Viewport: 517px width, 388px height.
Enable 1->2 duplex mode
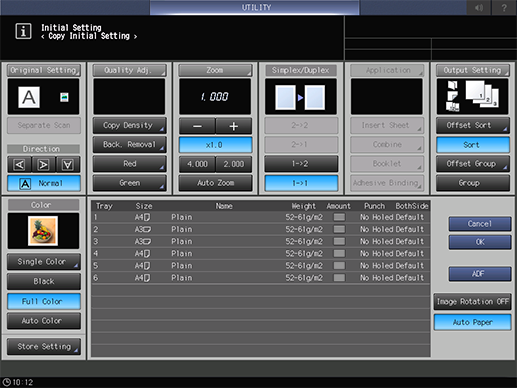[301, 164]
